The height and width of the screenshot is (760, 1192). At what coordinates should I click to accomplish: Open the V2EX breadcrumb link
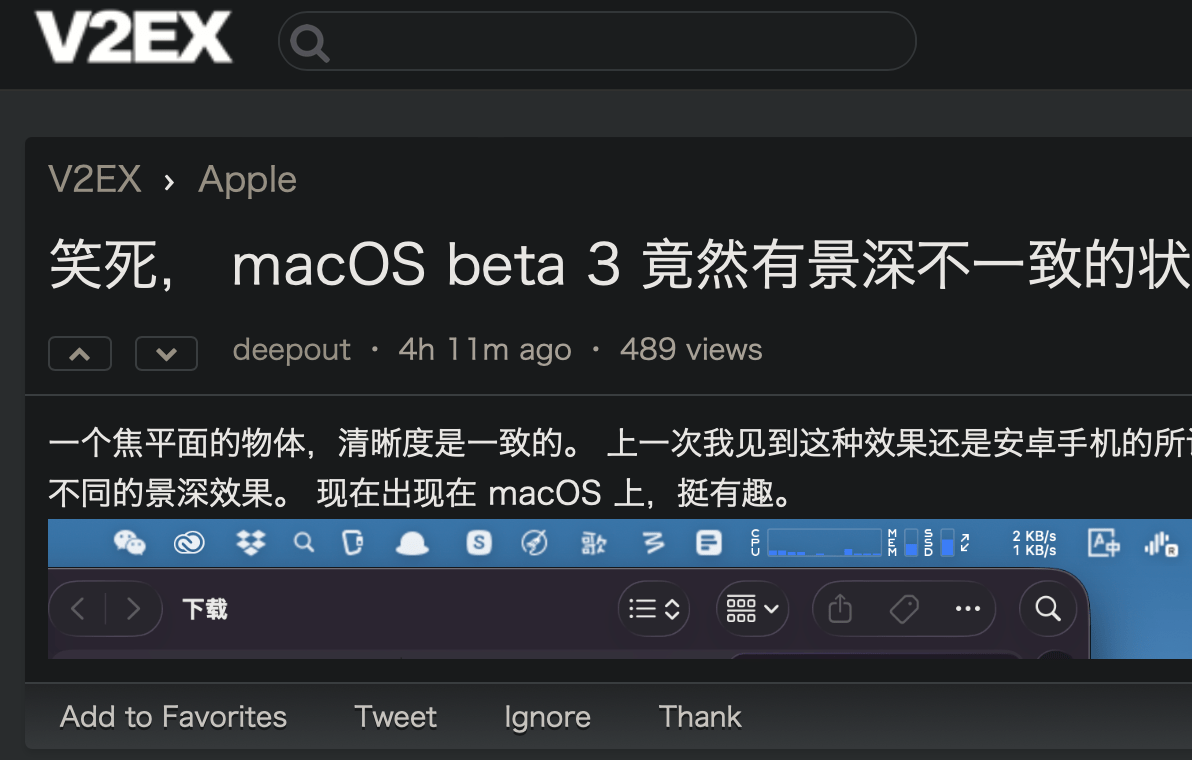click(x=95, y=179)
